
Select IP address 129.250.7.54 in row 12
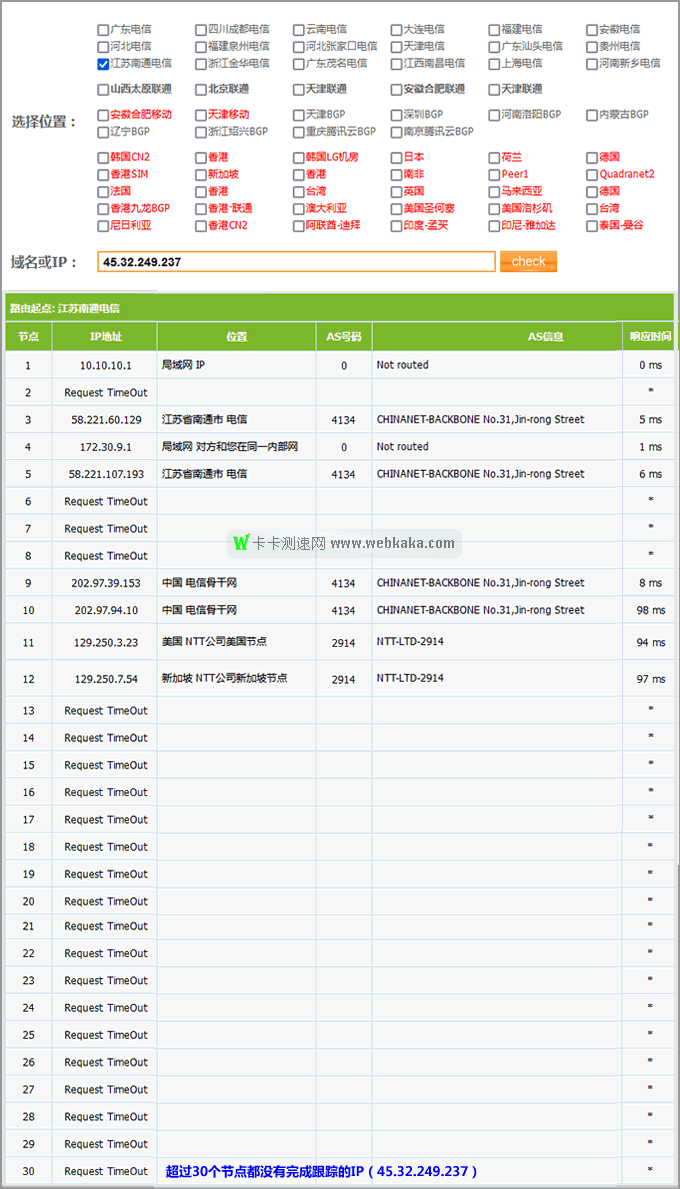(x=106, y=679)
